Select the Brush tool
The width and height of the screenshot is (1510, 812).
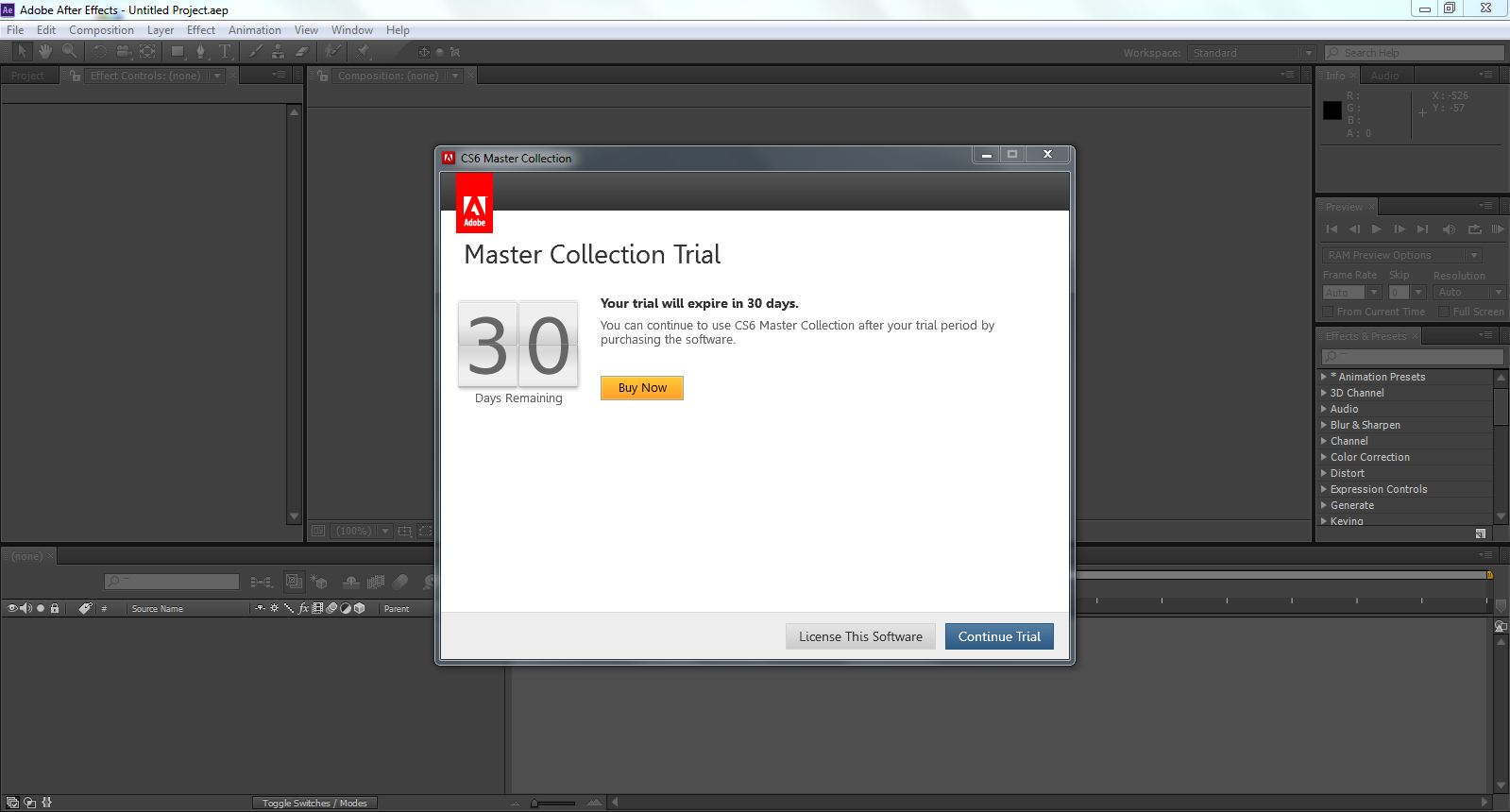tap(255, 52)
